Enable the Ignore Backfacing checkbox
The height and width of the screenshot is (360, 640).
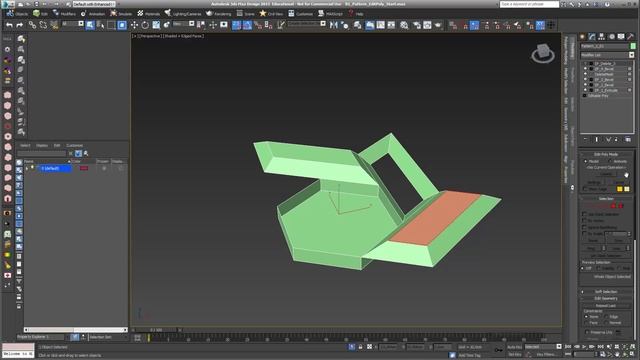[x=584, y=227]
